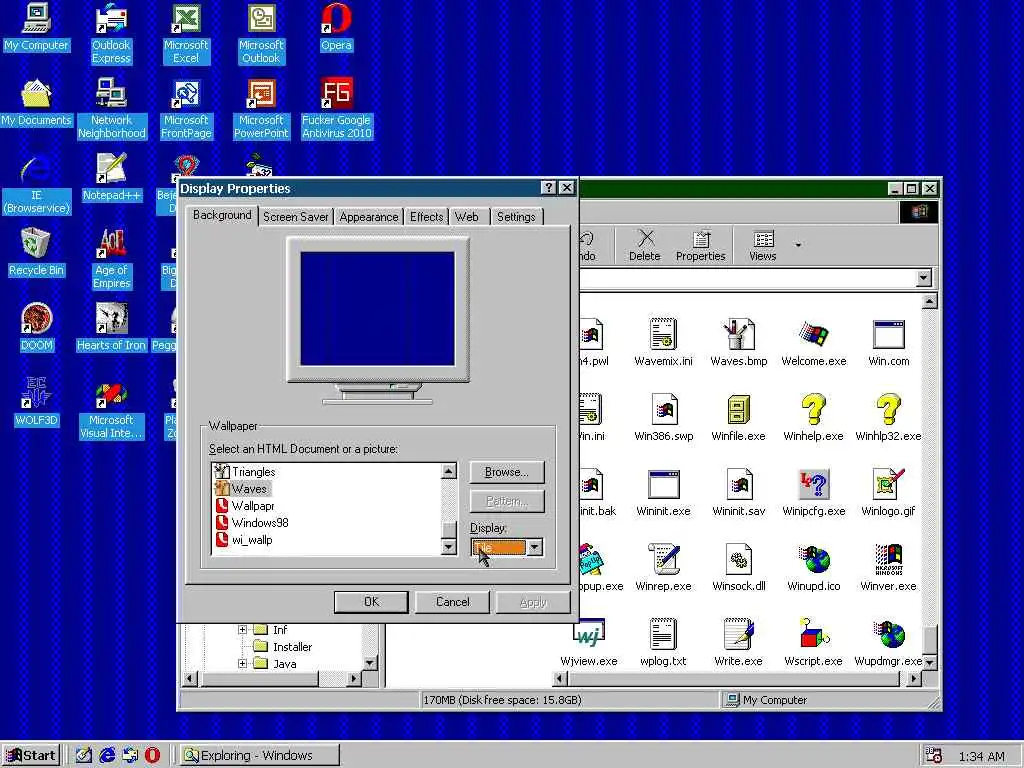
Task: Open the Start menu
Action: (x=31, y=756)
